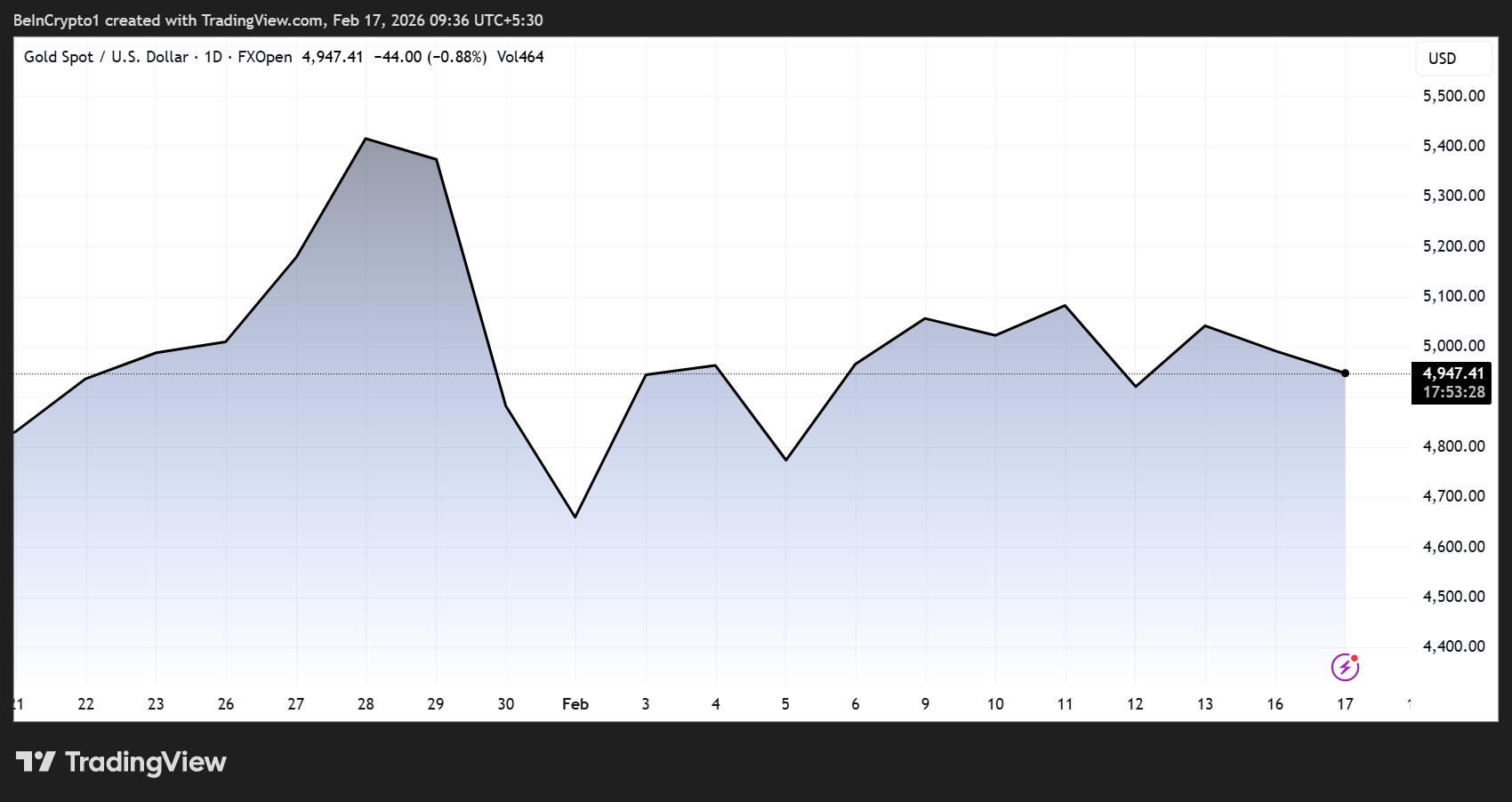Select the Vol464 volume indicator value

(x=522, y=56)
